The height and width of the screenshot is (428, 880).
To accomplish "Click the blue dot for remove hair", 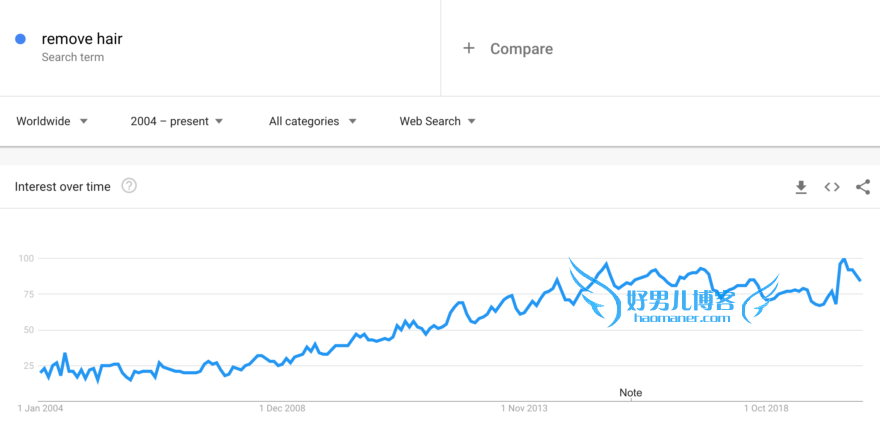I will [21, 39].
